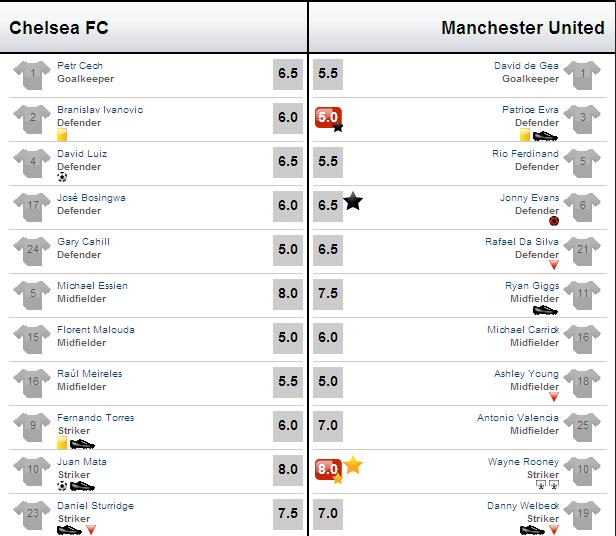Click the Manchester United team header
616x536 pixels.
click(523, 28)
